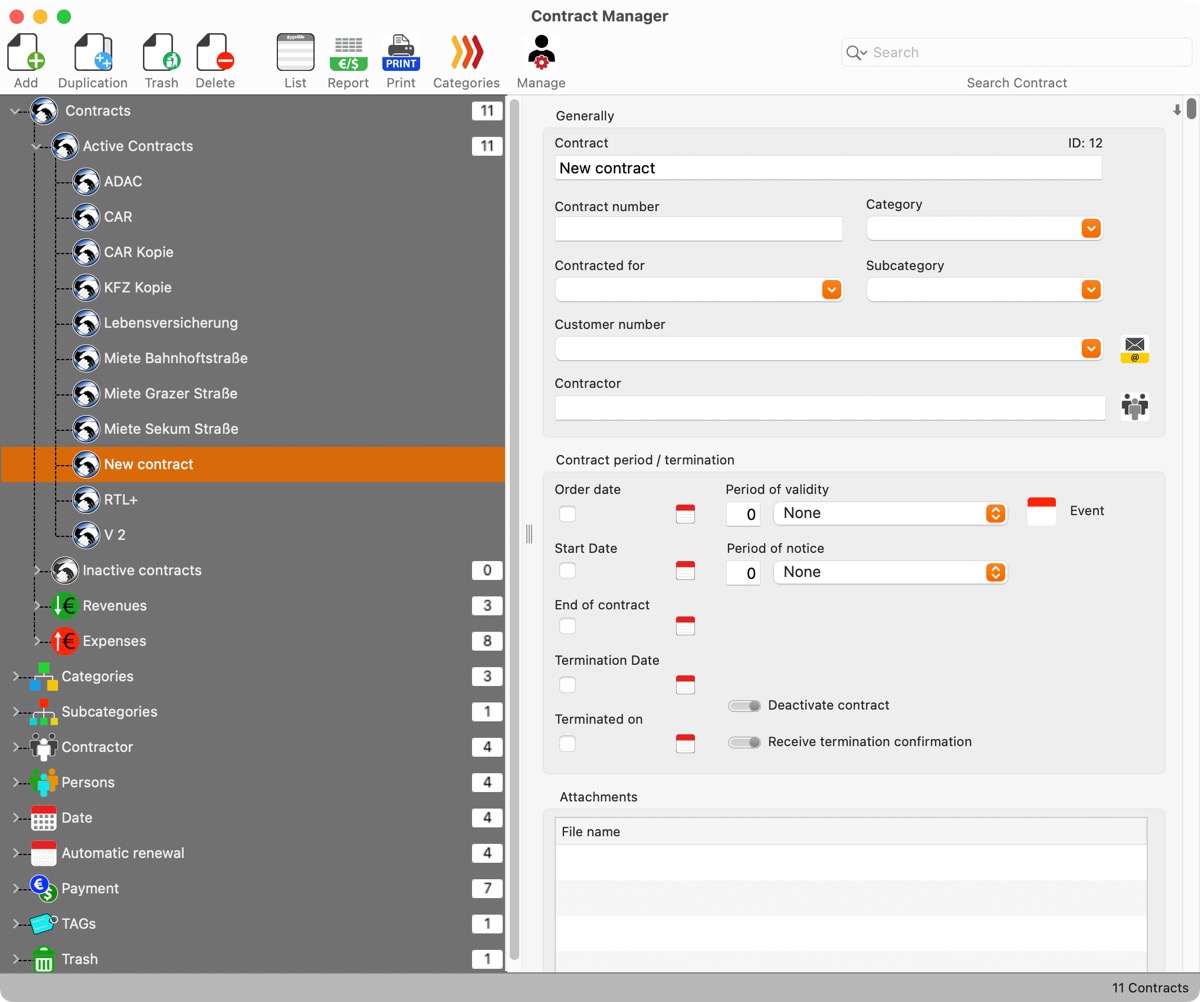Click the Contract number input field
1200x1002 pixels.
(698, 229)
